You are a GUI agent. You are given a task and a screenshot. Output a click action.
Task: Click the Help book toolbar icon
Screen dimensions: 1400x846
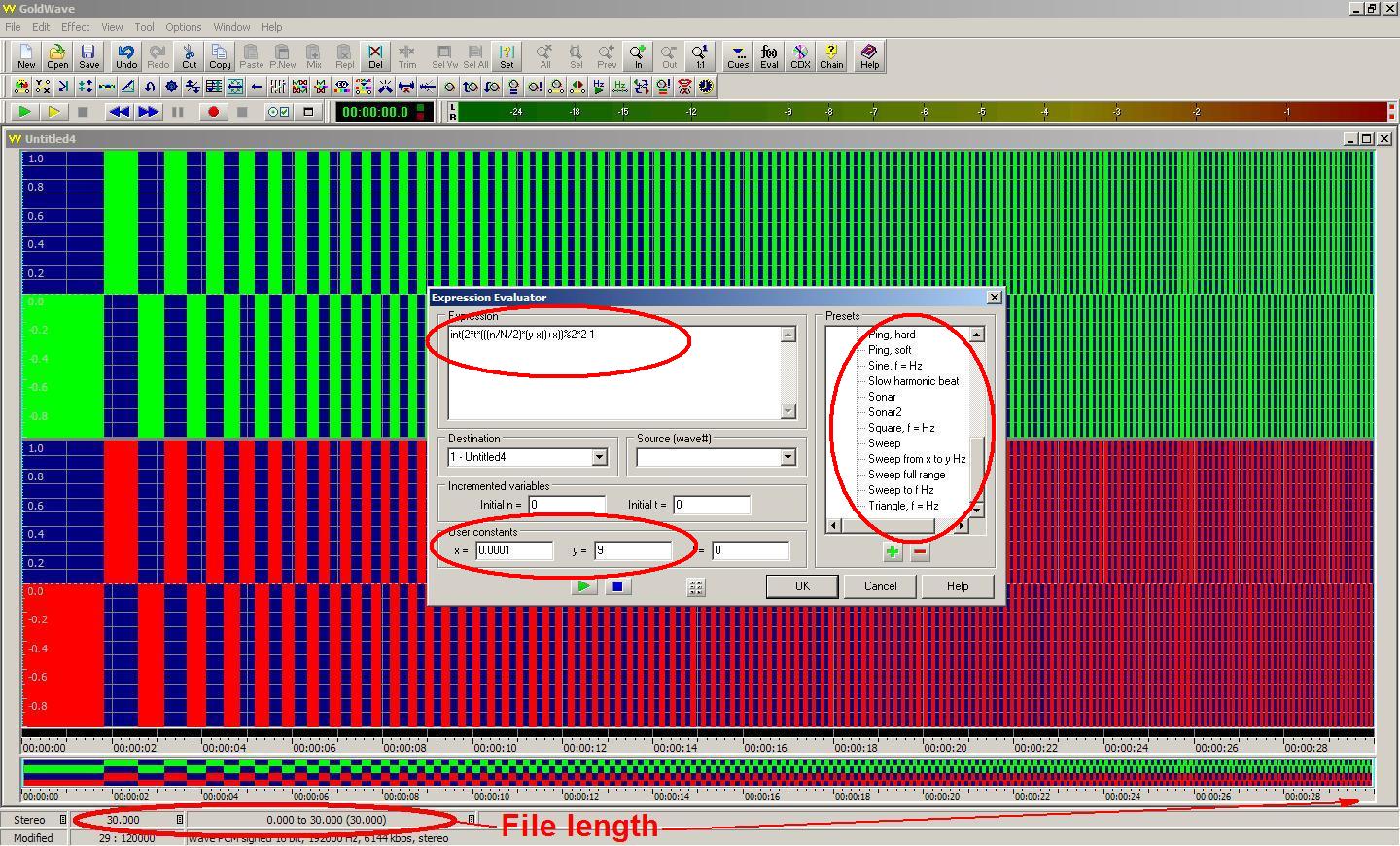[869, 56]
